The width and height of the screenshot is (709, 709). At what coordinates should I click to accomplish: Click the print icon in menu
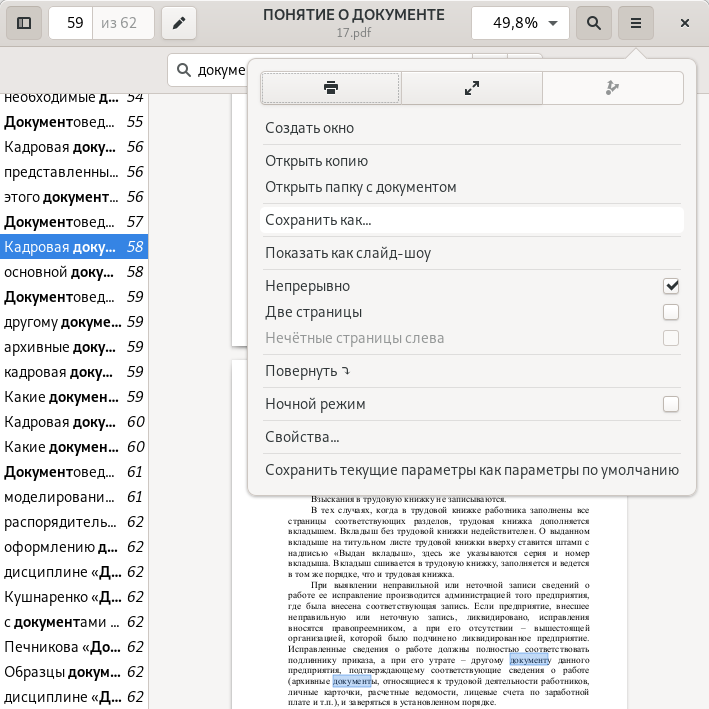[330, 88]
